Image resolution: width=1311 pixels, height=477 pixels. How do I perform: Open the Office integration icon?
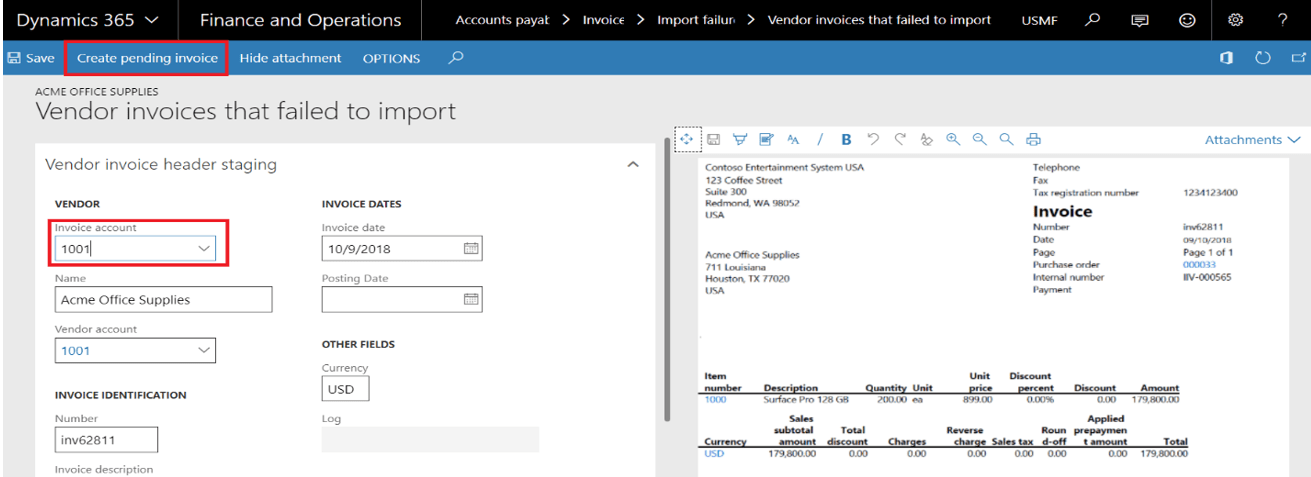tap(1225, 58)
